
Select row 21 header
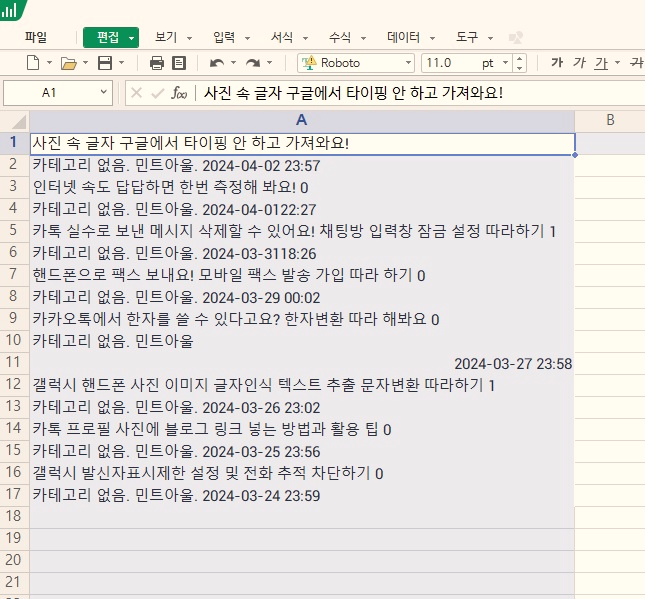pyautogui.click(x=14, y=583)
